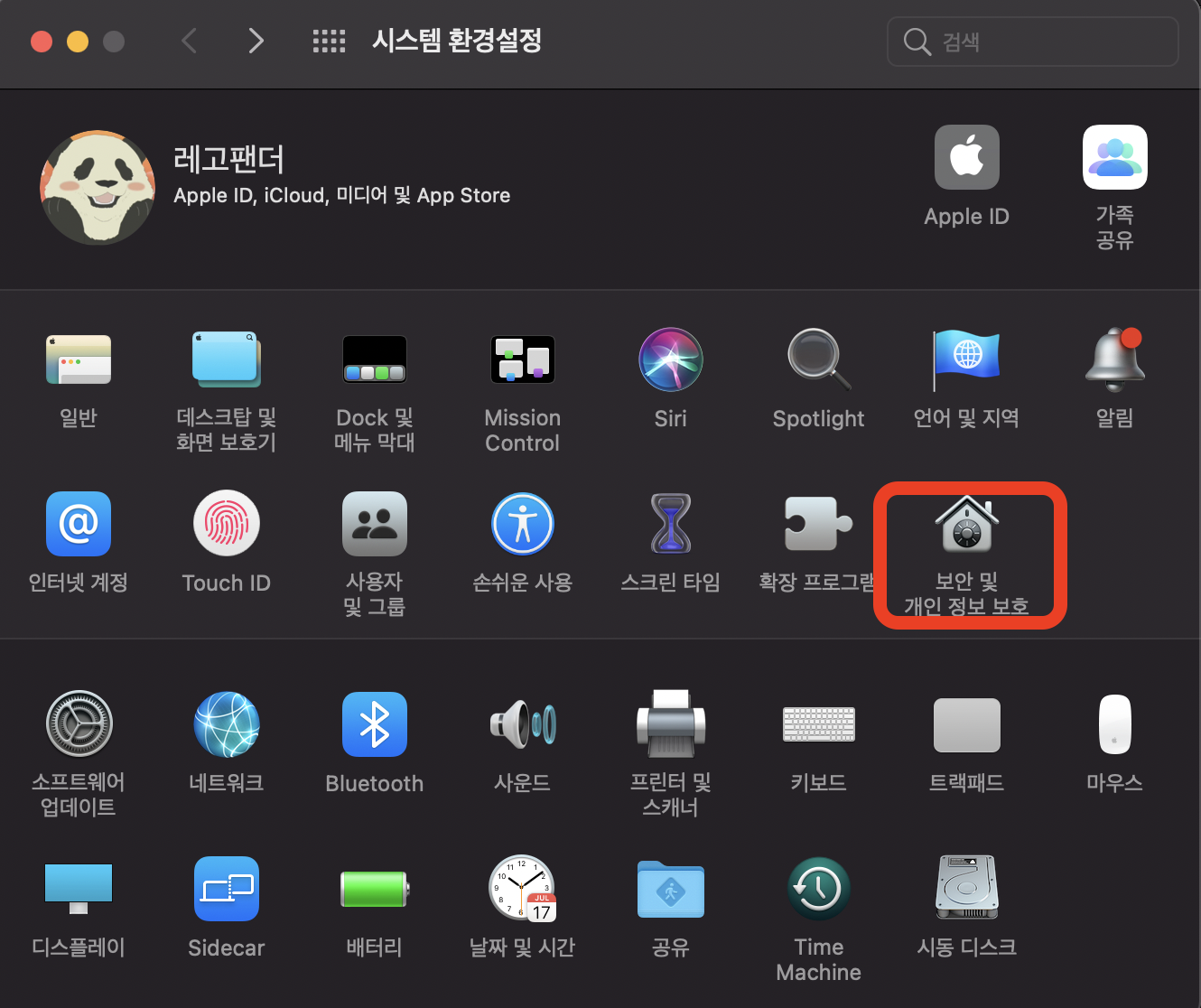Open Sidecar preferences

227,889
